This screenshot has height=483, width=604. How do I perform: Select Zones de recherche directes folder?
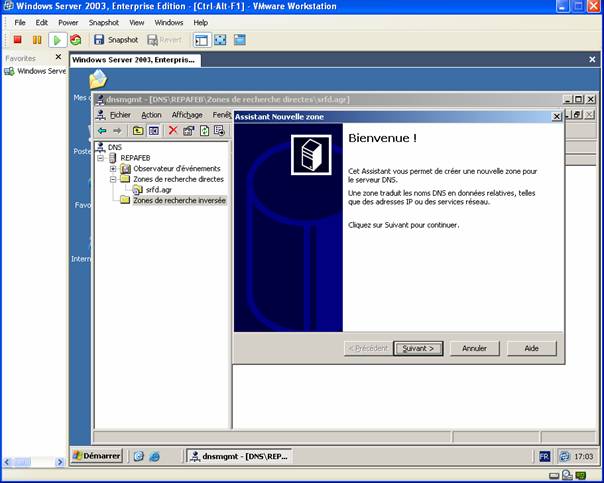178,179
